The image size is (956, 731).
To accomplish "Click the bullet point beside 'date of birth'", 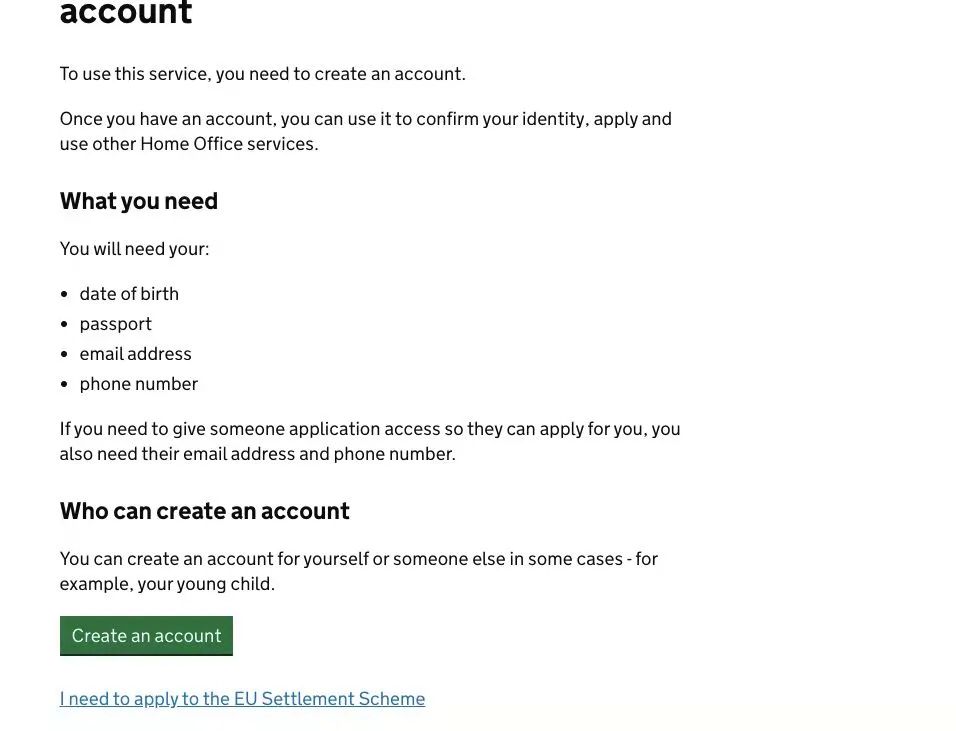I will click(x=65, y=294).
